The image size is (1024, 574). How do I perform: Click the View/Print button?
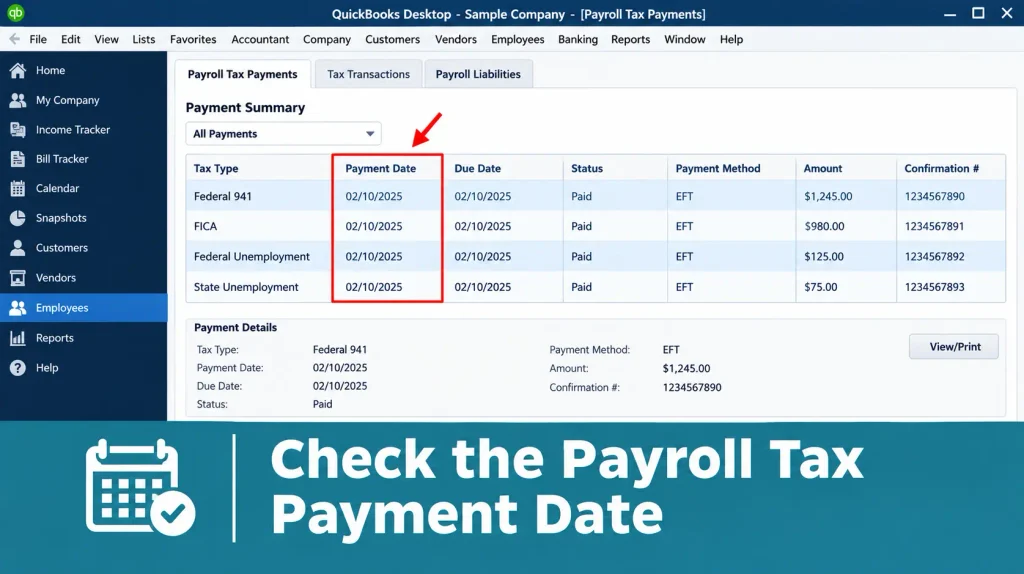click(953, 347)
